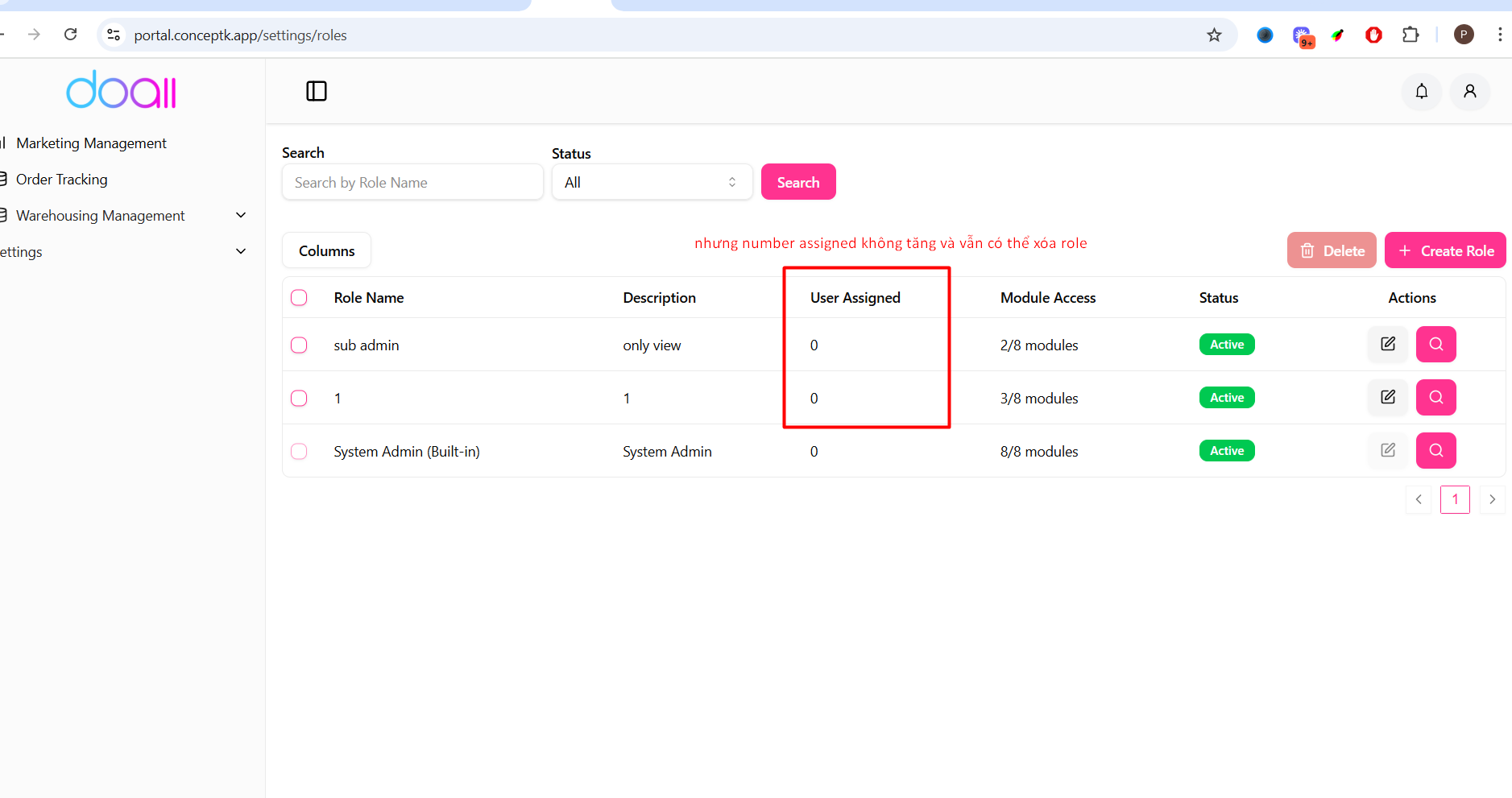Screen dimensions: 1512x798
Task: Bookmark this page with star icon
Action: [1214, 35]
